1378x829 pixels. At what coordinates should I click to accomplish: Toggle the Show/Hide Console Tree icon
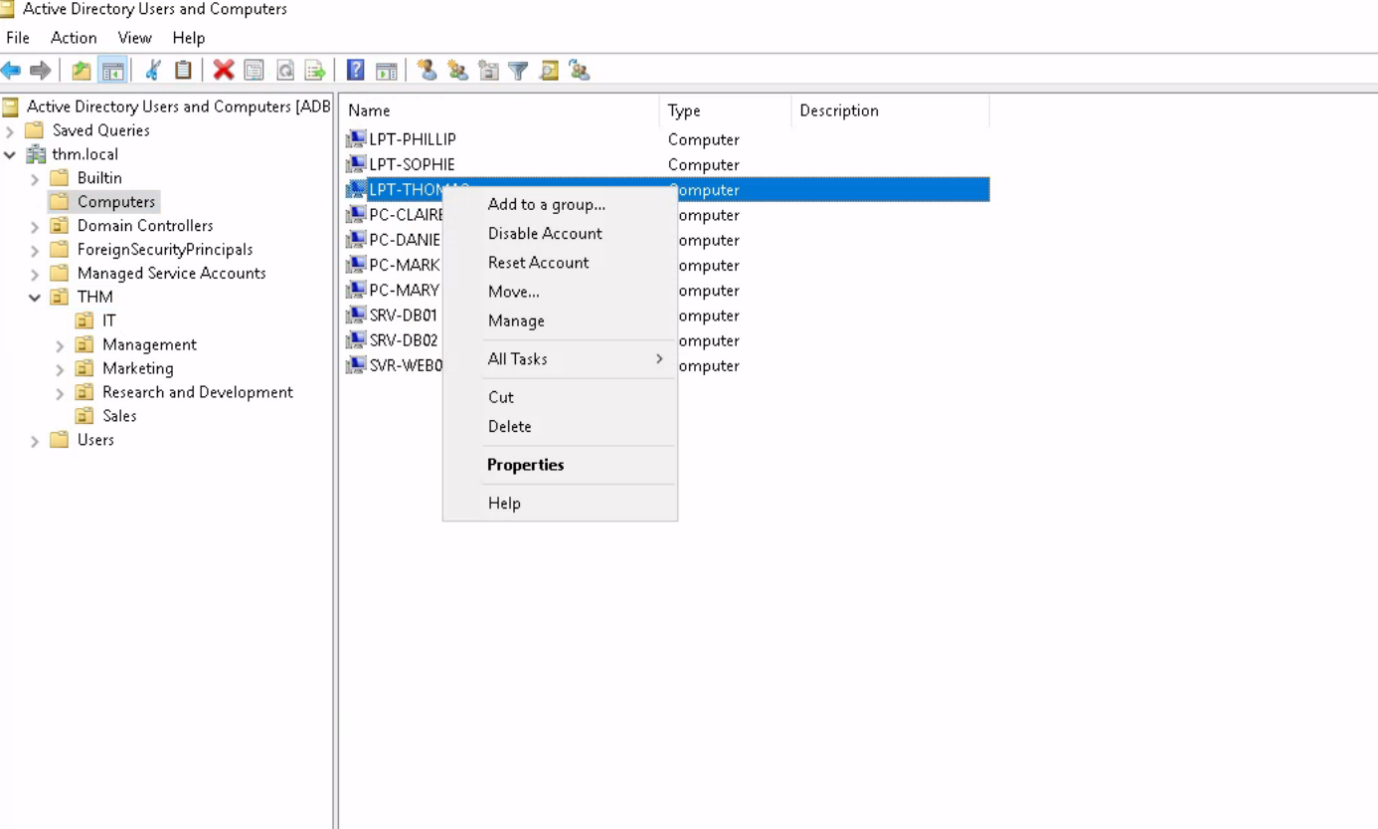[113, 70]
